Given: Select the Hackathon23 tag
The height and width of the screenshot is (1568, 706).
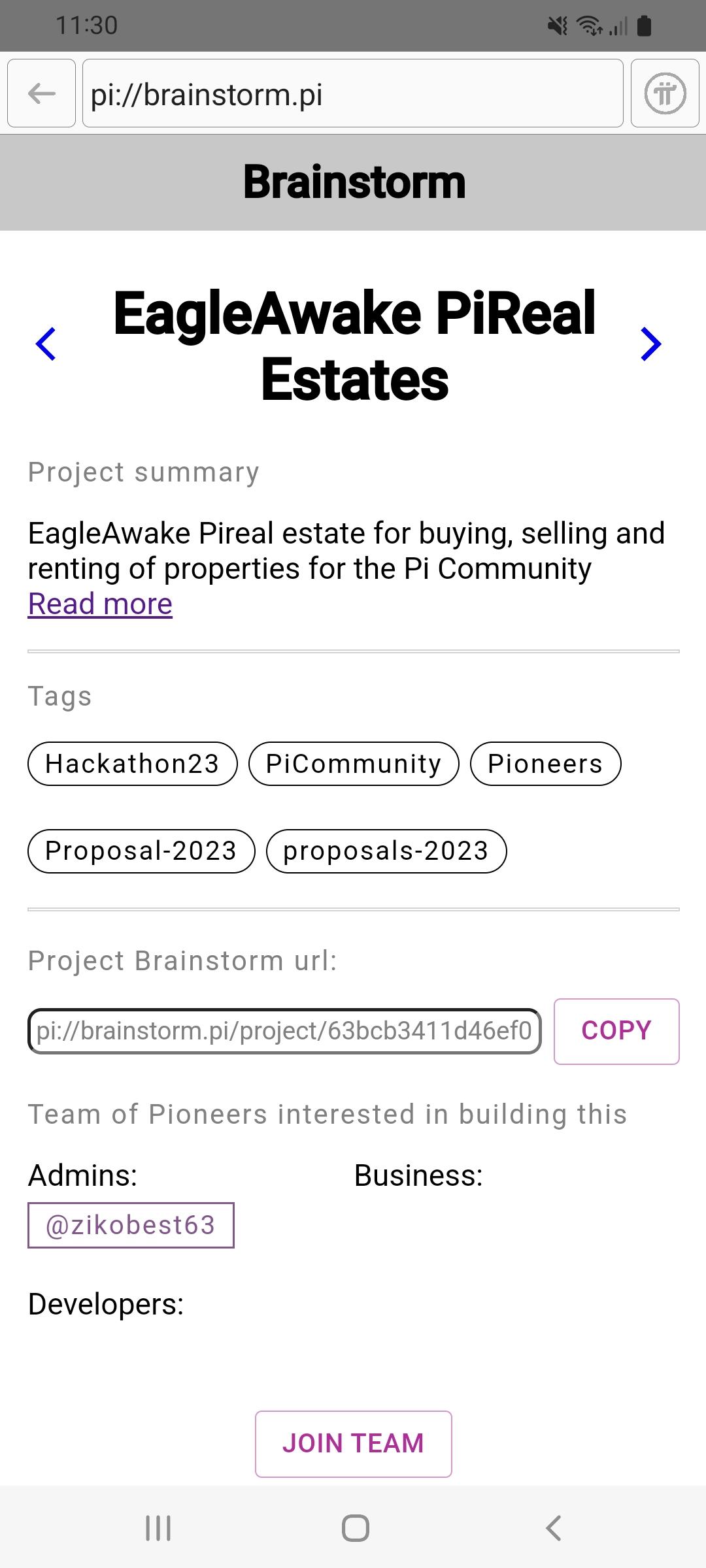Looking at the screenshot, I should 132,764.
